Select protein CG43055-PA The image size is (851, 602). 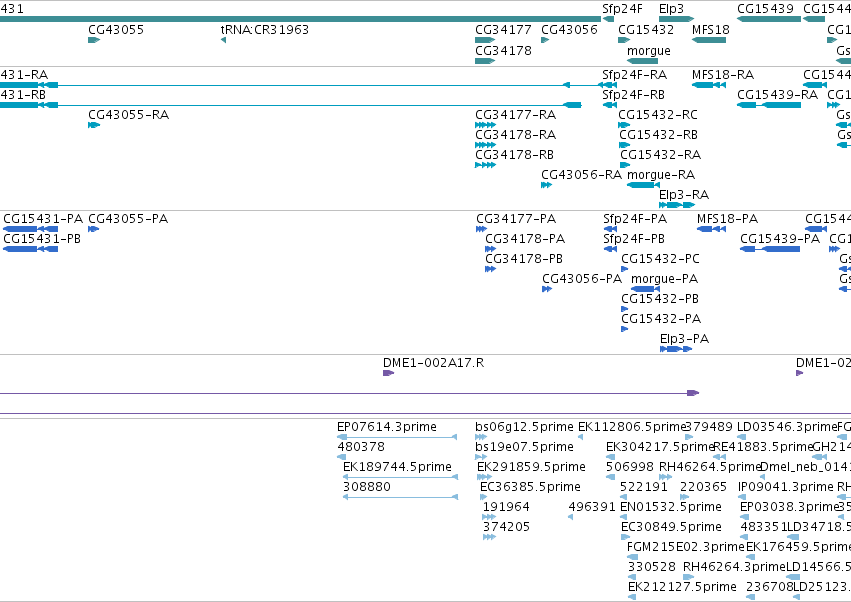click(x=128, y=219)
